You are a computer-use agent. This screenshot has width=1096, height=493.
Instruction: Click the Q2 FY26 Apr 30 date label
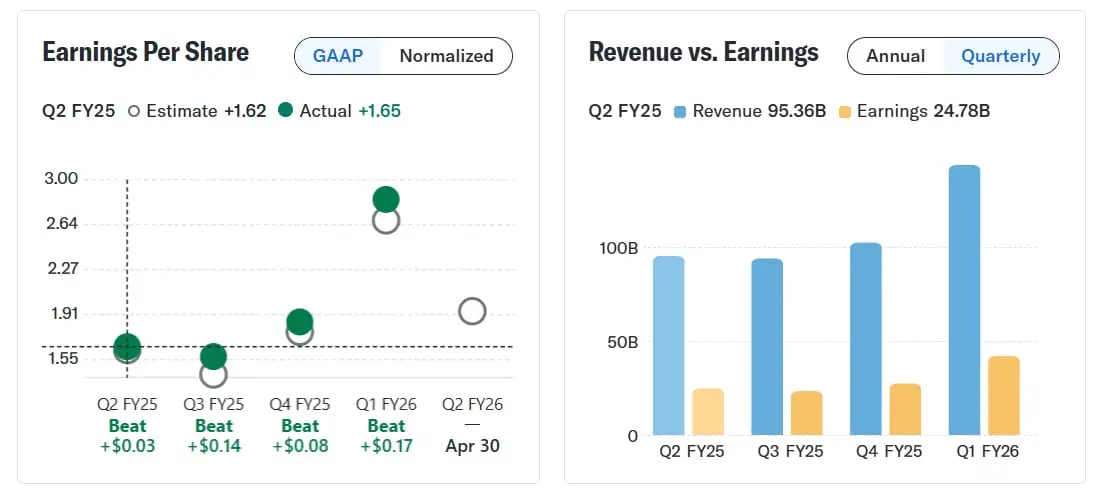click(472, 446)
